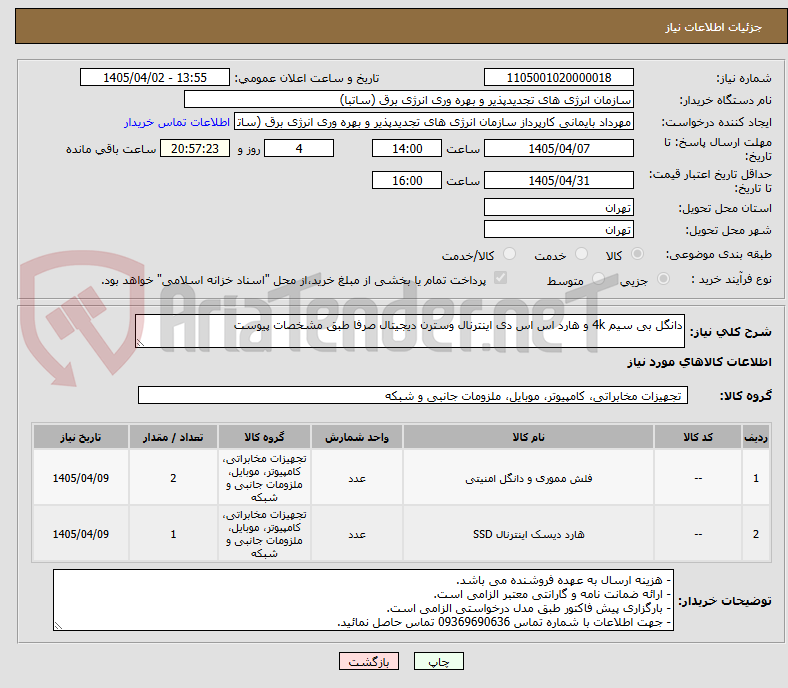Image resolution: width=788 pixels, height=688 pixels.
Task: Click the announcement date field 1405/04/02 - 13:55
Action: pyautogui.click(x=155, y=77)
